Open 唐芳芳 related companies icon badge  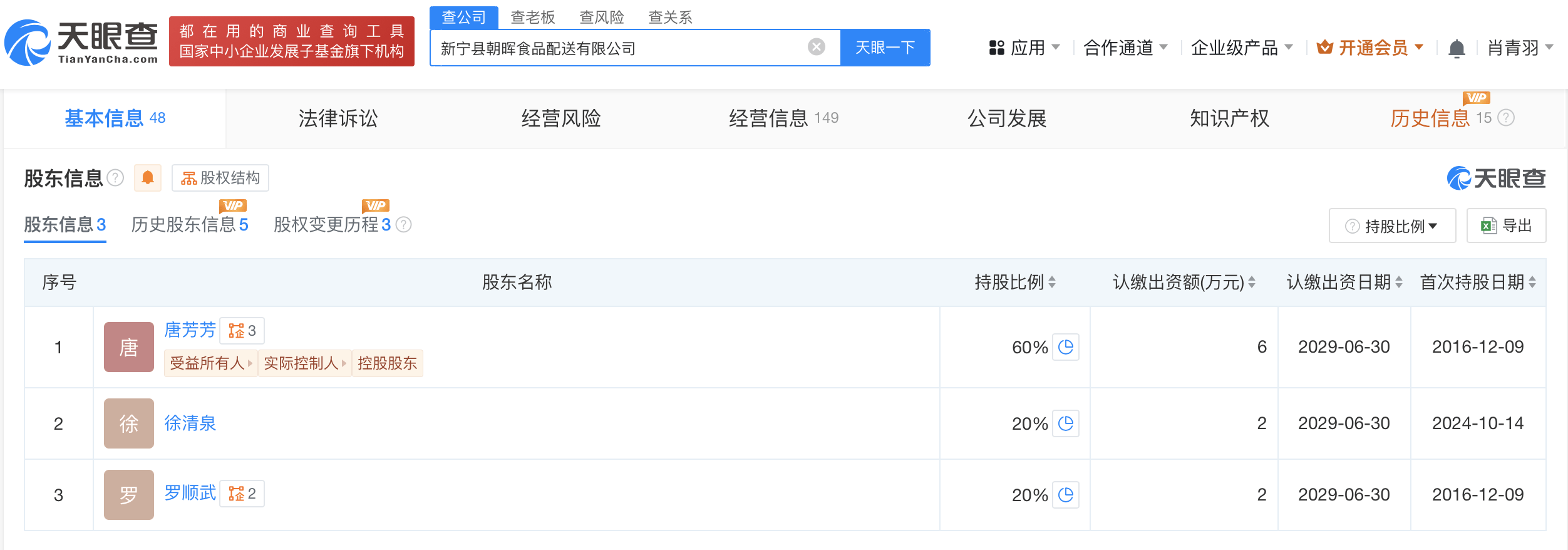(242, 331)
